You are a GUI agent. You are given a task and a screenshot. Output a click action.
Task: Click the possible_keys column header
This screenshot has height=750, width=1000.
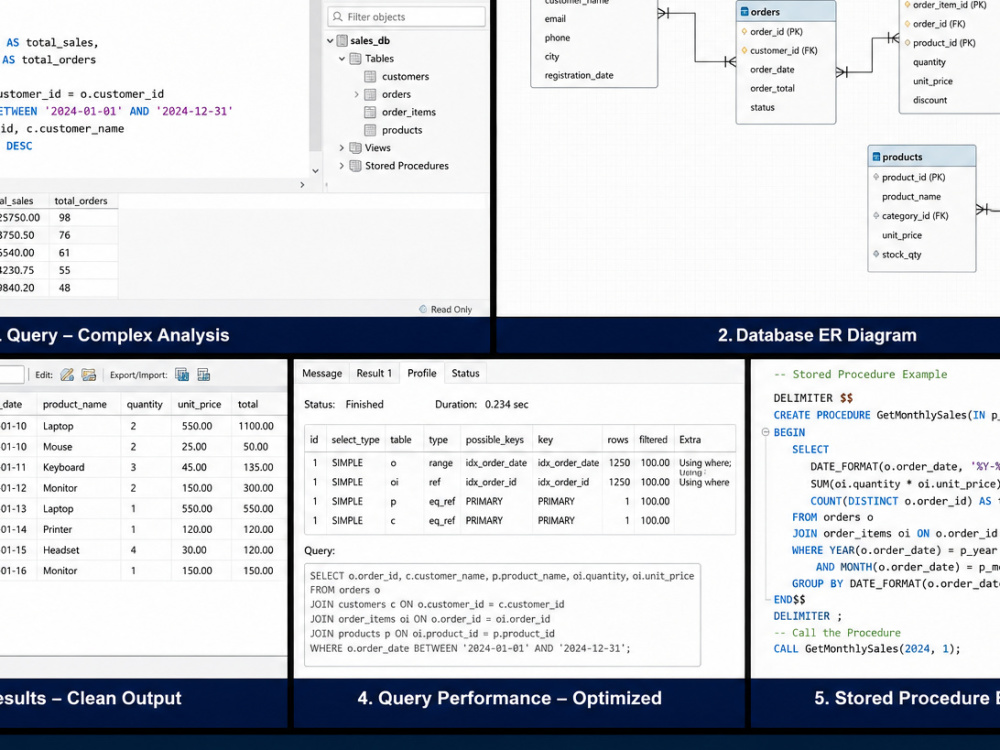click(x=495, y=439)
